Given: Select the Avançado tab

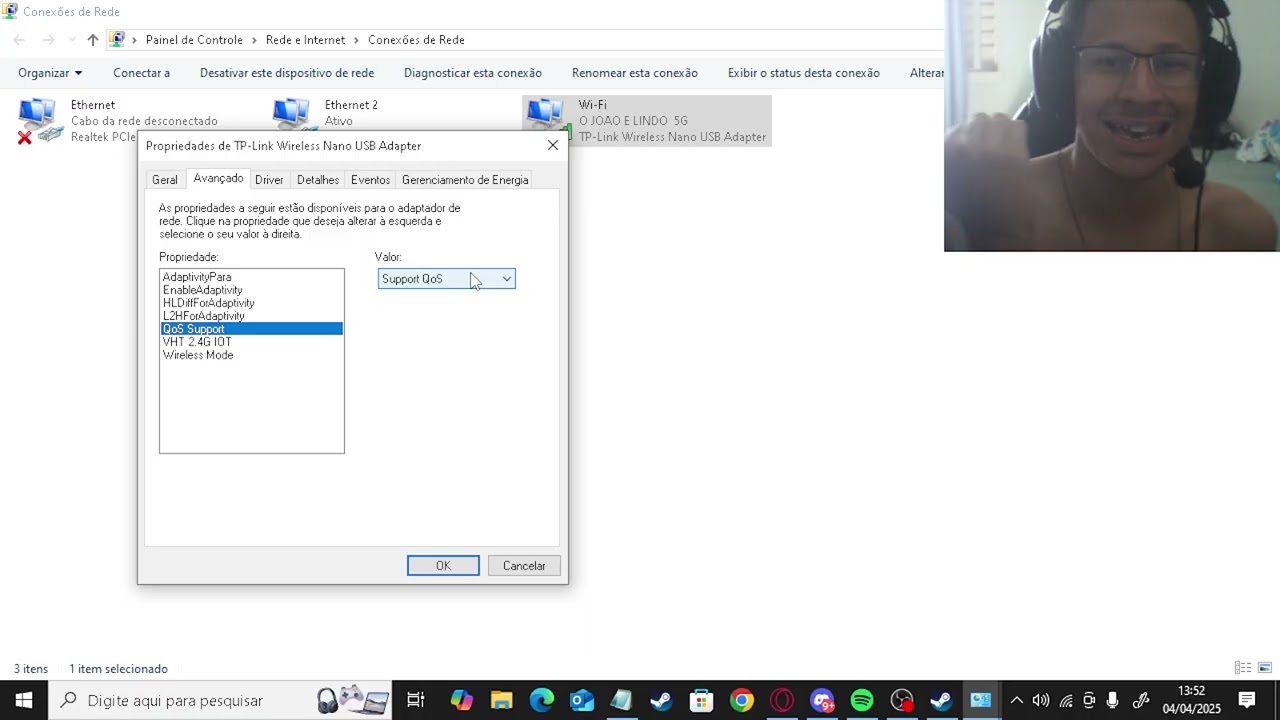Looking at the screenshot, I should (x=218, y=178).
